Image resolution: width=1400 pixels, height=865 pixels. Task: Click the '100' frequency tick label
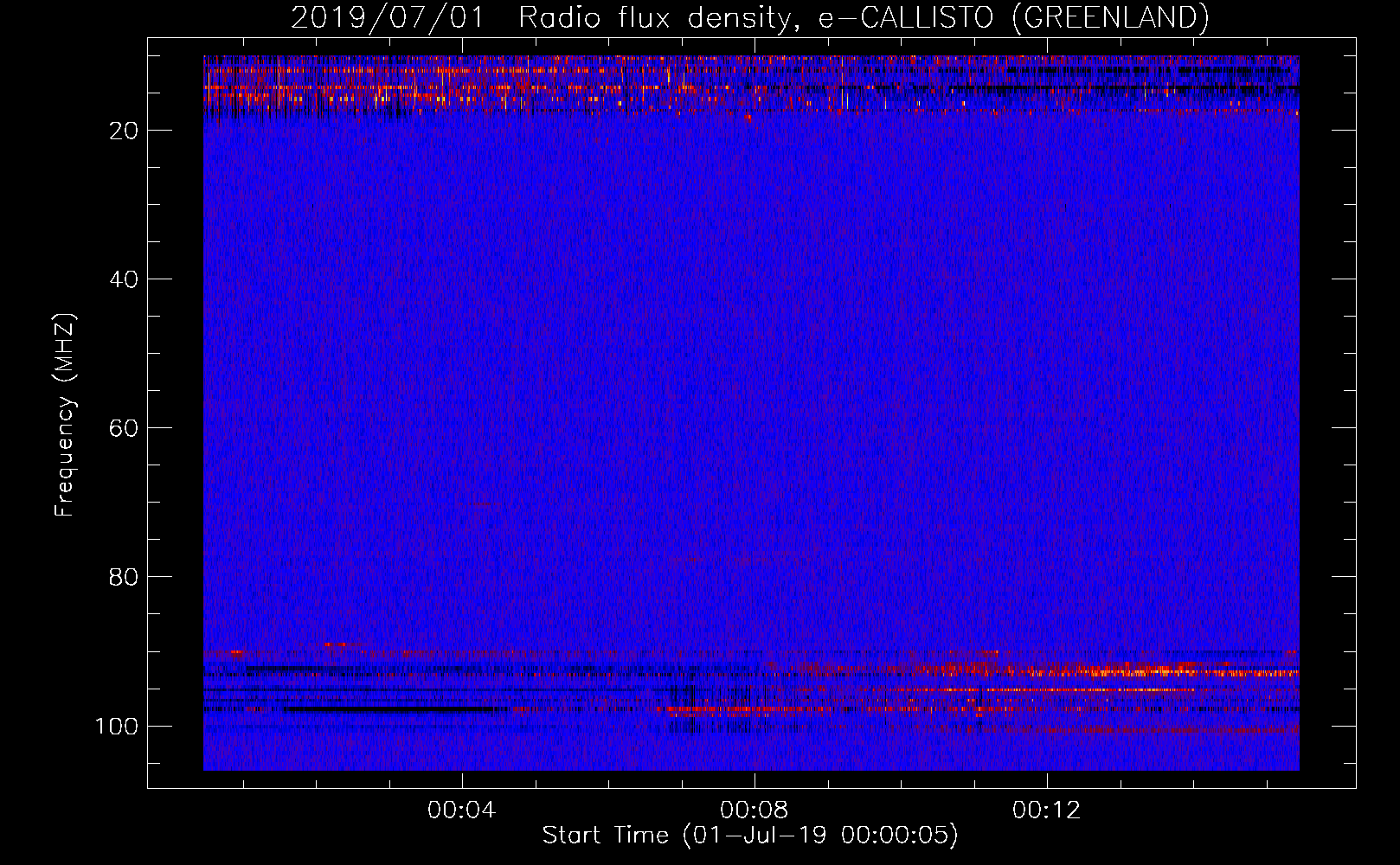(117, 726)
